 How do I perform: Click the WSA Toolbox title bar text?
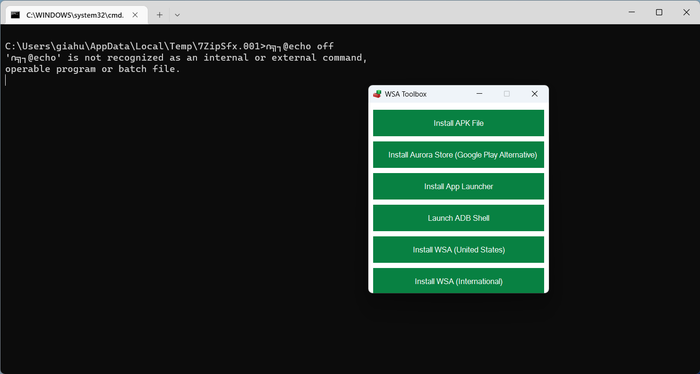tap(405, 94)
